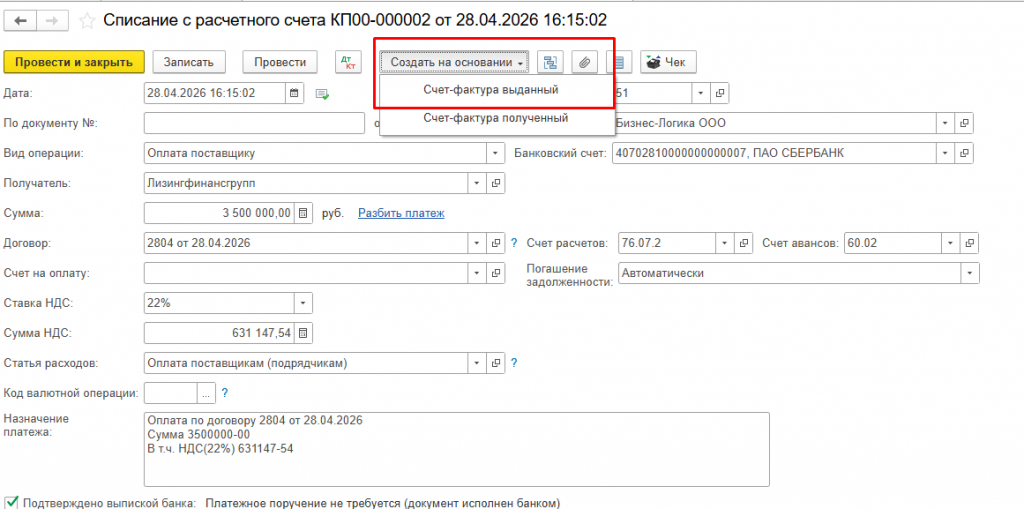Expand the Погашение задолженности dropdown

pyautogui.click(x=970, y=273)
